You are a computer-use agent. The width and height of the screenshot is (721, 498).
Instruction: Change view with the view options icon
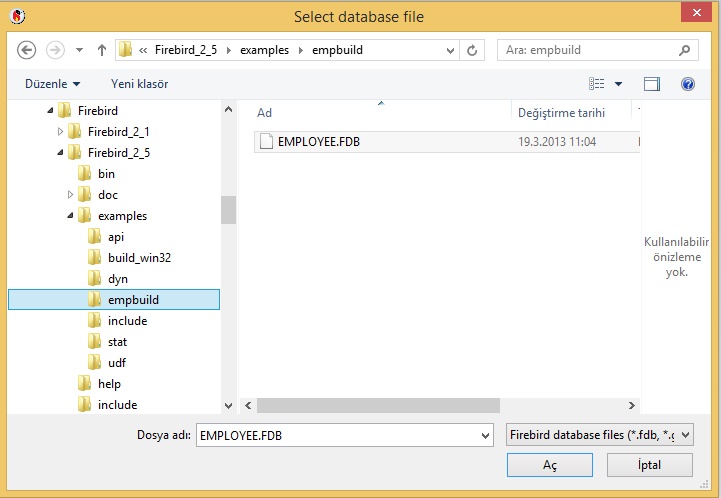click(598, 84)
